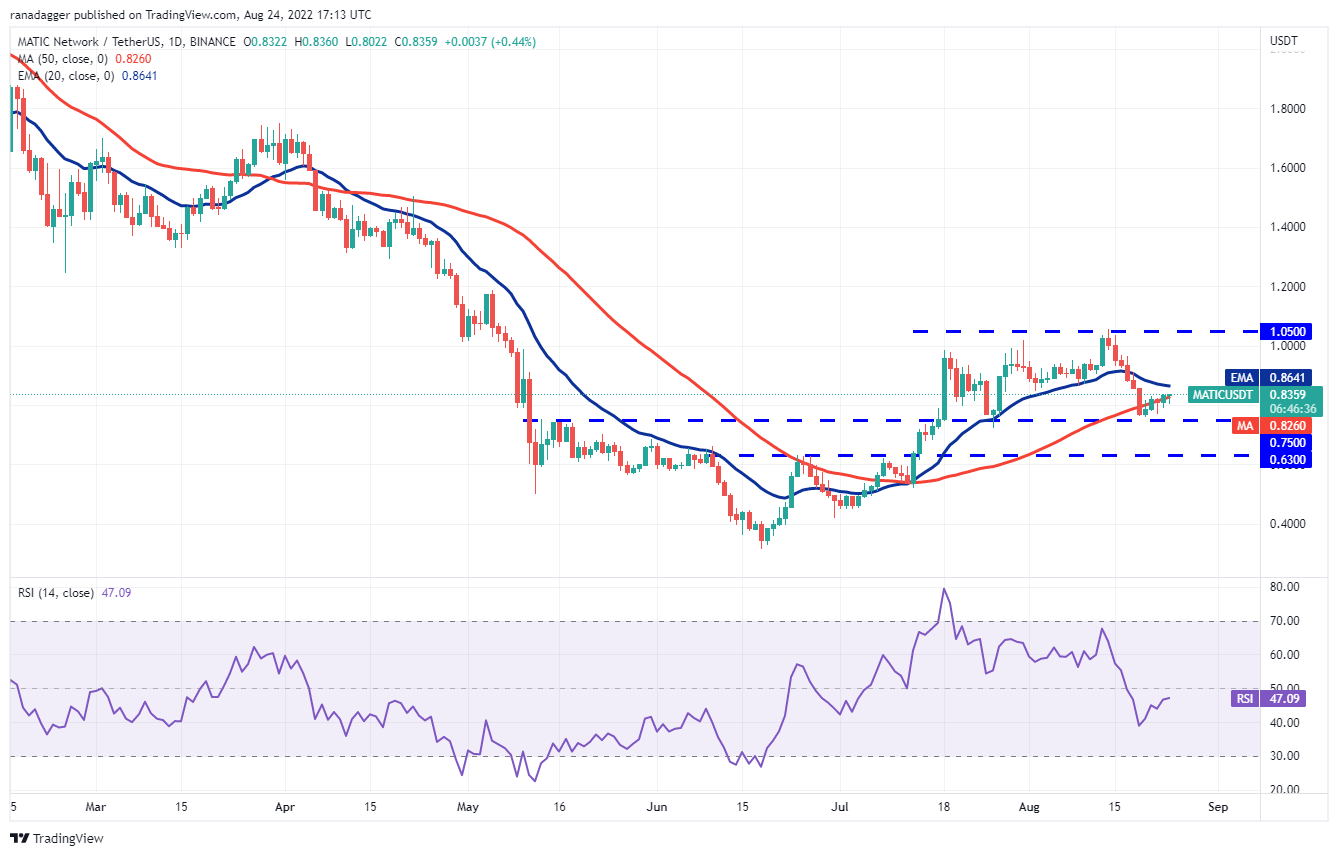Image resolution: width=1338 pixels, height=856 pixels.
Task: Click the 1.8000 level on price axis
Action: pos(1289,108)
